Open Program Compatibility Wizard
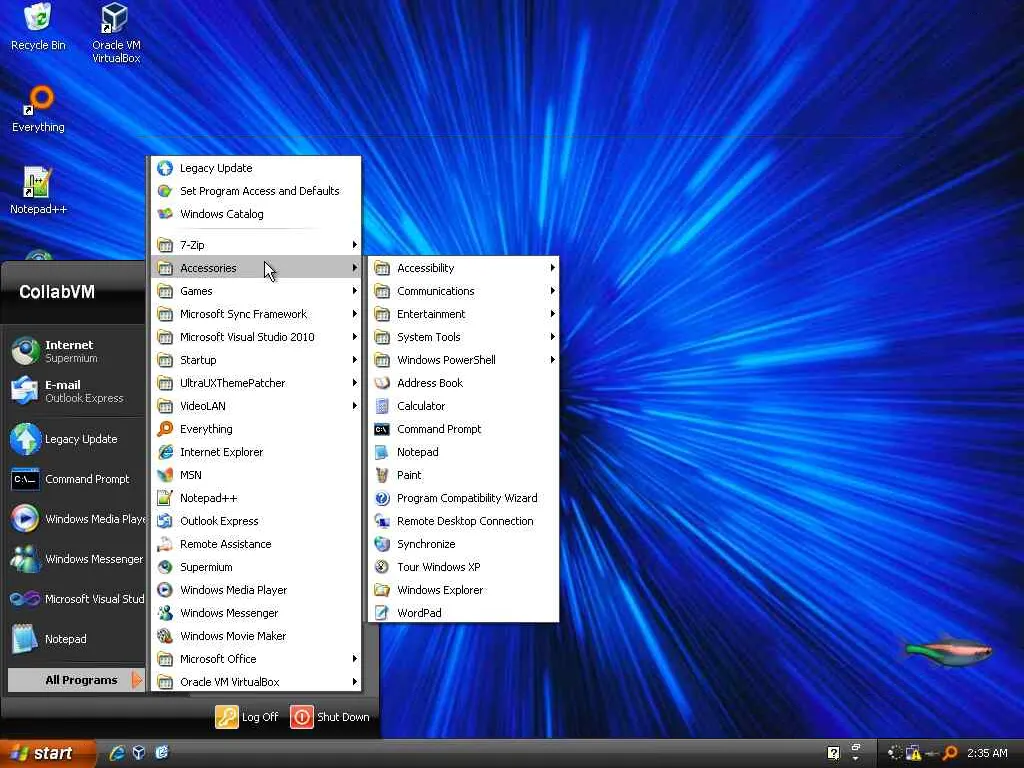This screenshot has width=1024, height=768. [463, 498]
